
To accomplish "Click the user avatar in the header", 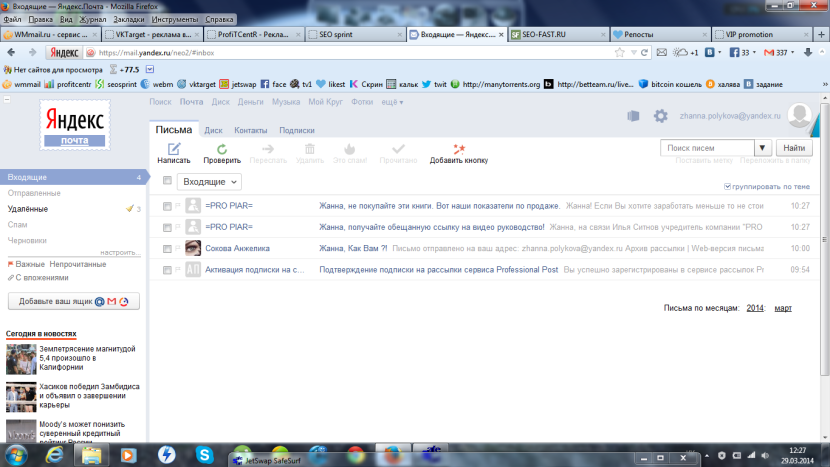I will [797, 116].
